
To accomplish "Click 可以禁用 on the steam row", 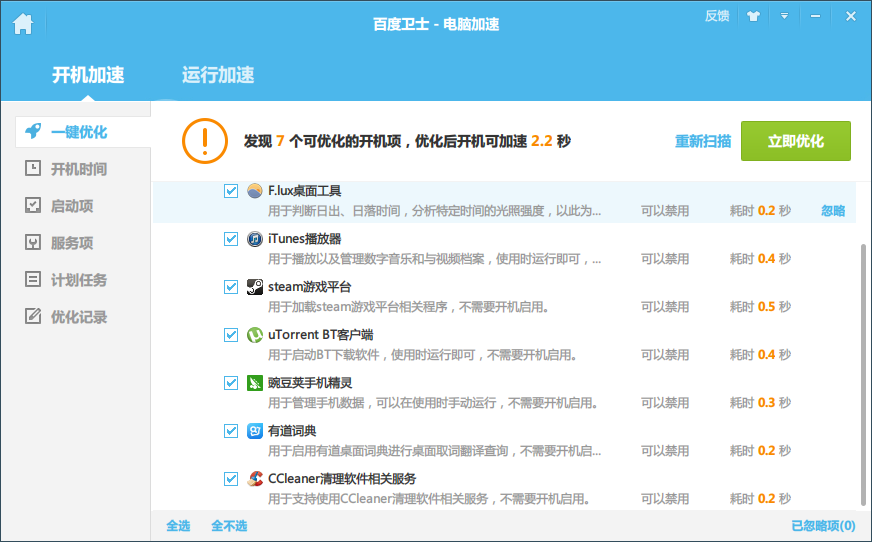I will coord(665,307).
